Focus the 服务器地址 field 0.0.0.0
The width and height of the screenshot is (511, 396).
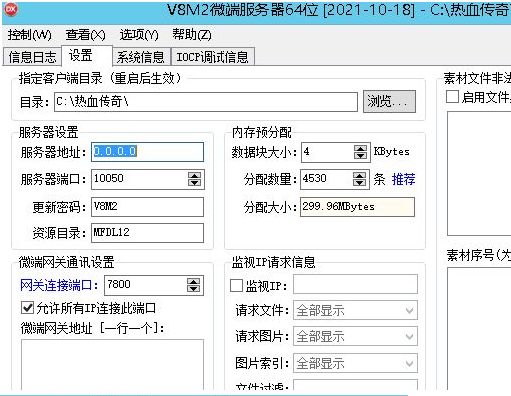[x=147, y=152]
